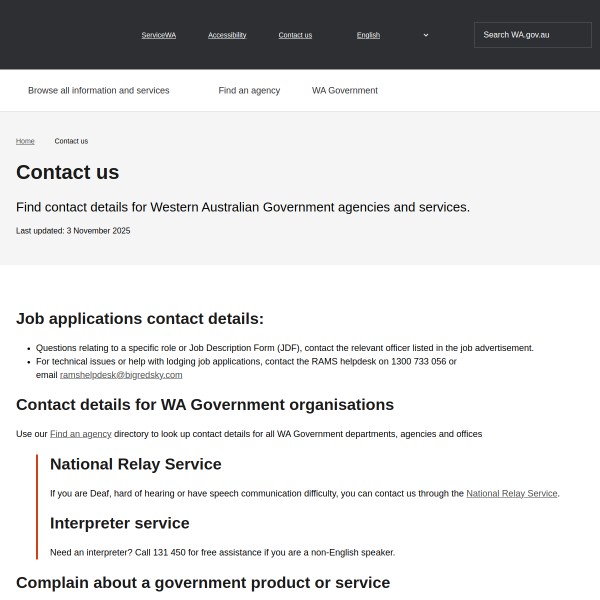Click the Home breadcrumb link
This screenshot has width=600, height=600.
[x=25, y=141]
